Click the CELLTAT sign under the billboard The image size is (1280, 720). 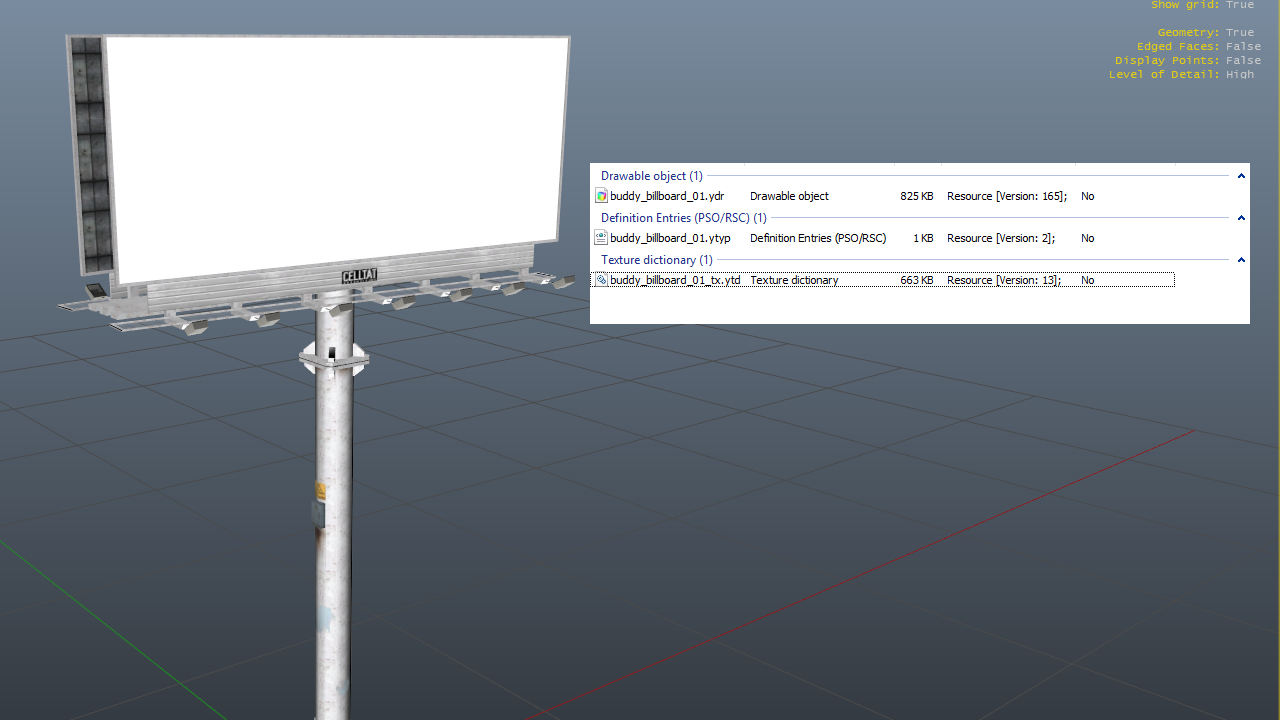pos(359,276)
